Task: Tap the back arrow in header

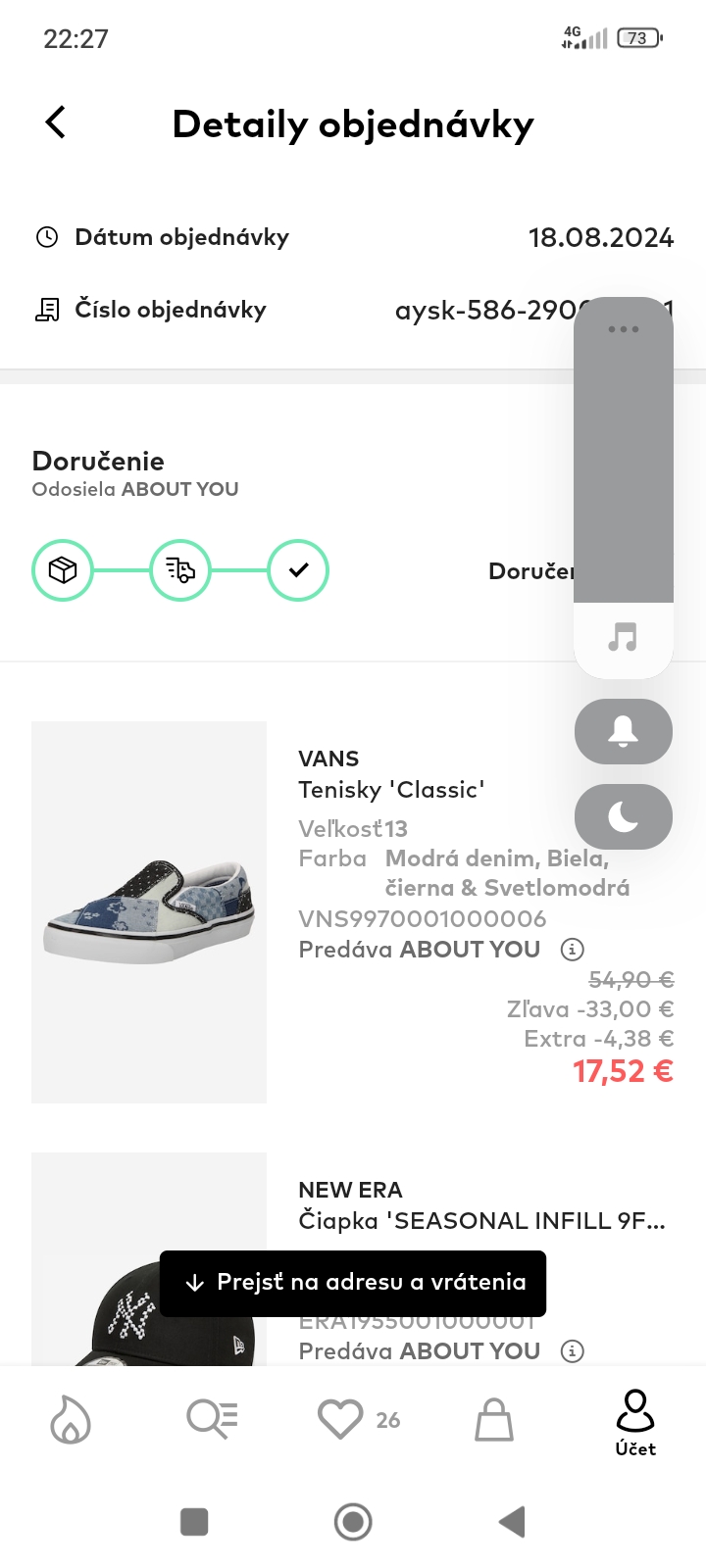Action: click(56, 122)
